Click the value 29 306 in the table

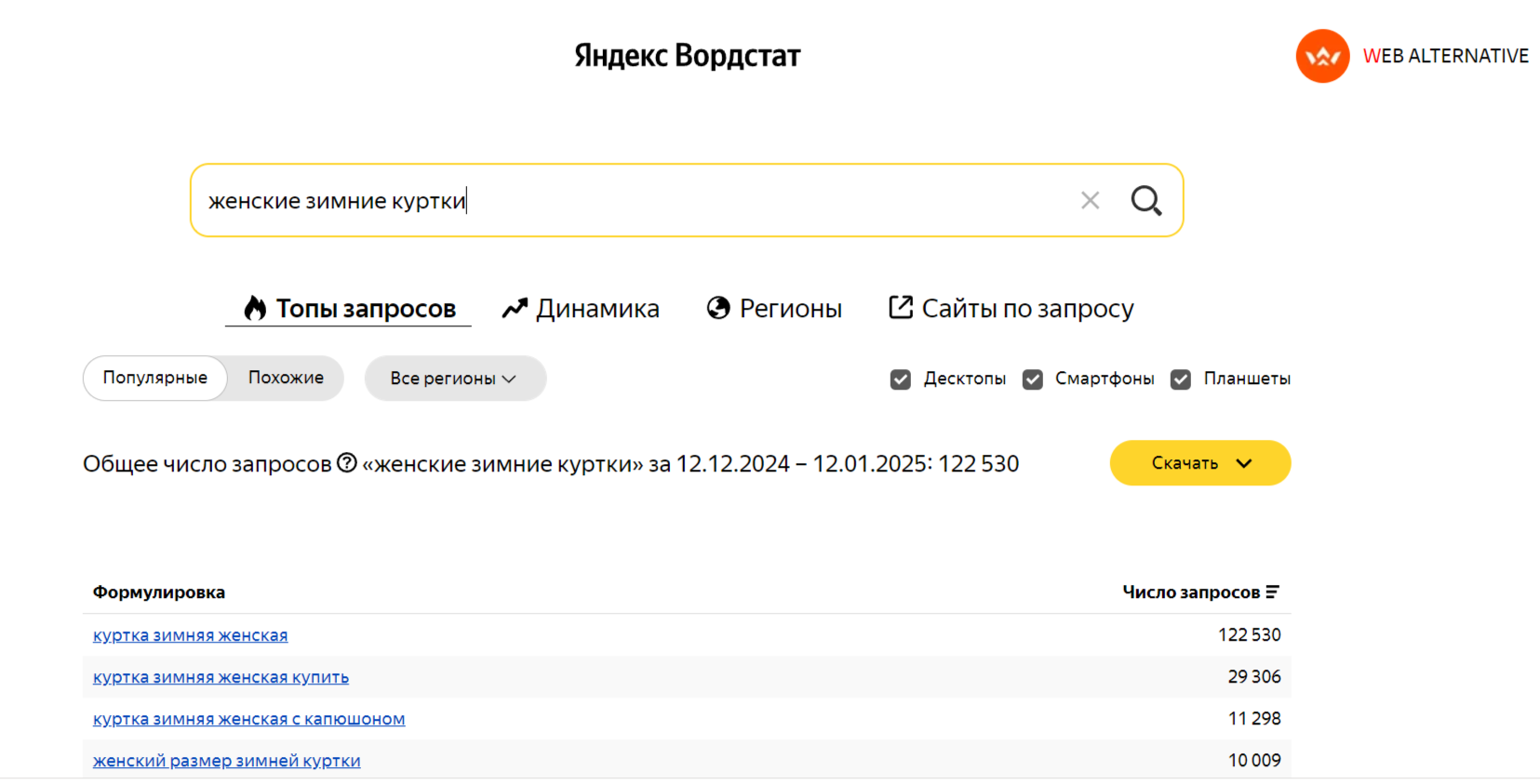1253,676
